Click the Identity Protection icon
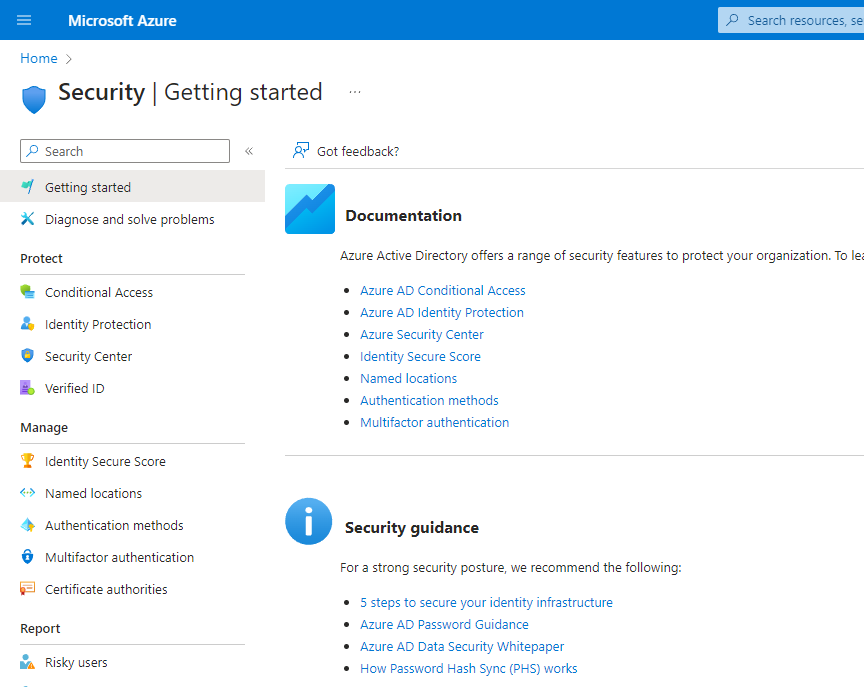The width and height of the screenshot is (864, 687). (x=28, y=323)
